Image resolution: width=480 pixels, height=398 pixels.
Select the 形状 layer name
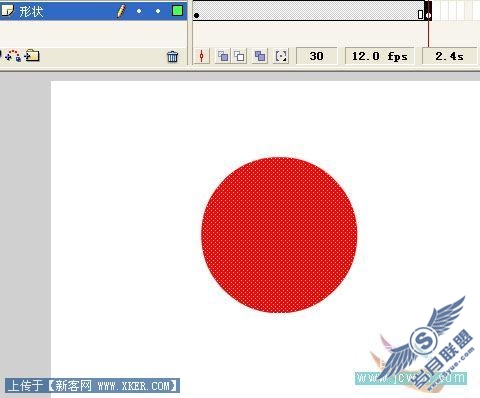tap(31, 11)
